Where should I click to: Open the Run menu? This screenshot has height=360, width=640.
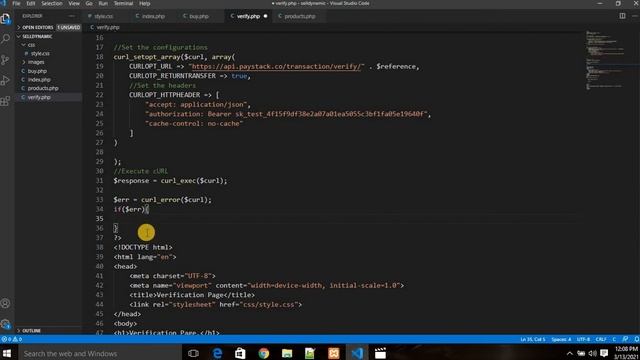[x=103, y=3]
